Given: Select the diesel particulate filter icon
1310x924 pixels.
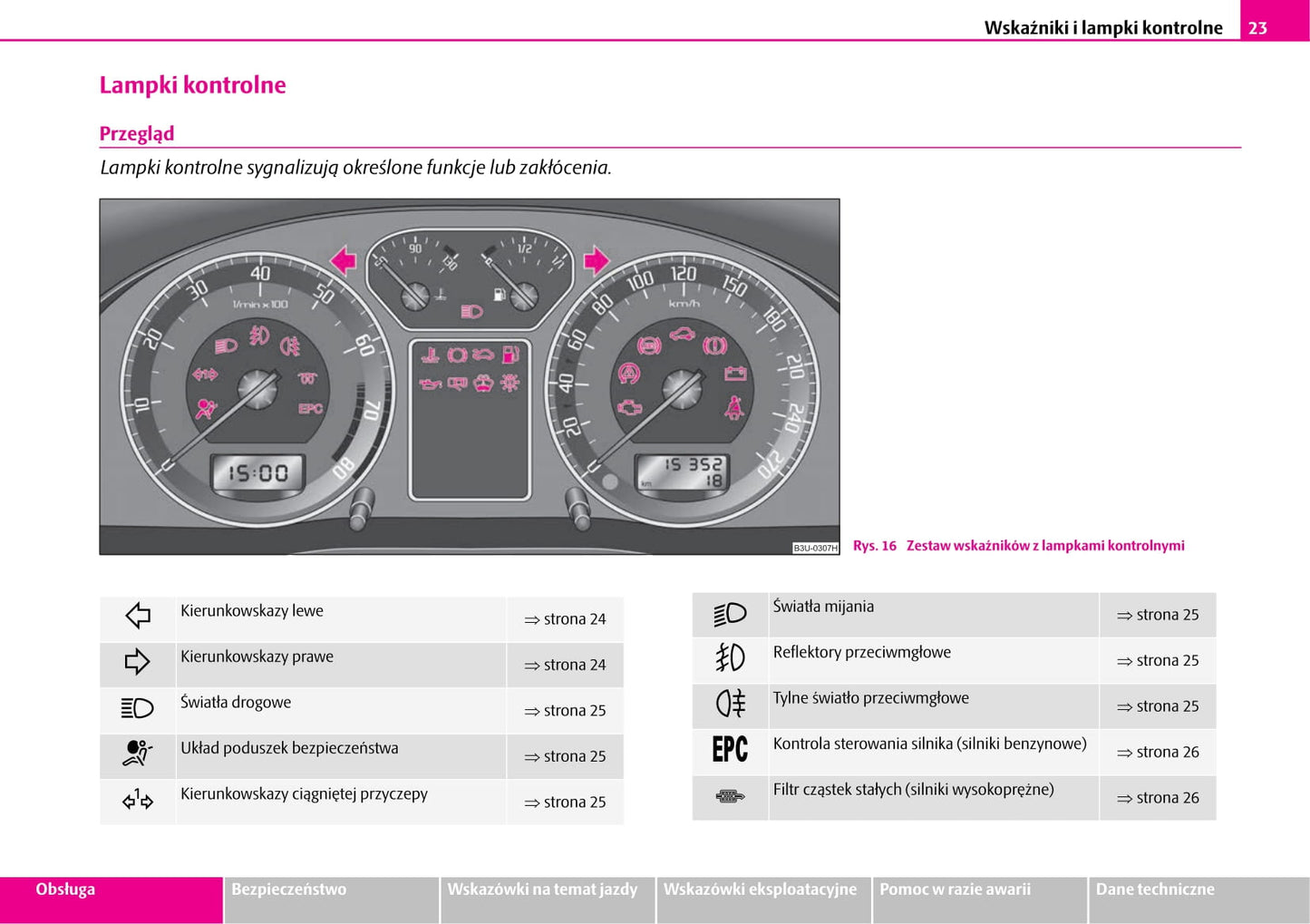Looking at the screenshot, I should [x=730, y=796].
